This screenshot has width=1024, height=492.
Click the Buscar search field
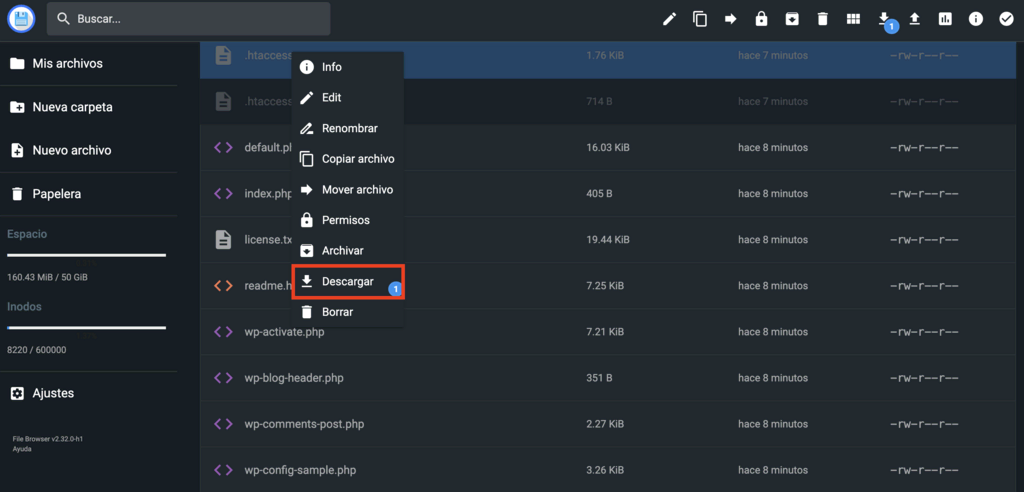[190, 19]
